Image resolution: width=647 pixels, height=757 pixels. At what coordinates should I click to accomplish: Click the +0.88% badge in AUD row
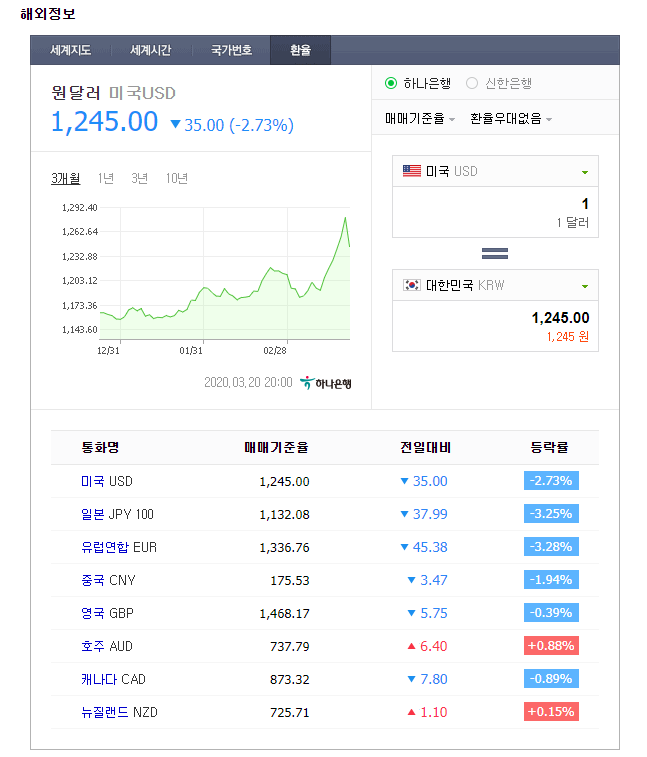(x=551, y=645)
